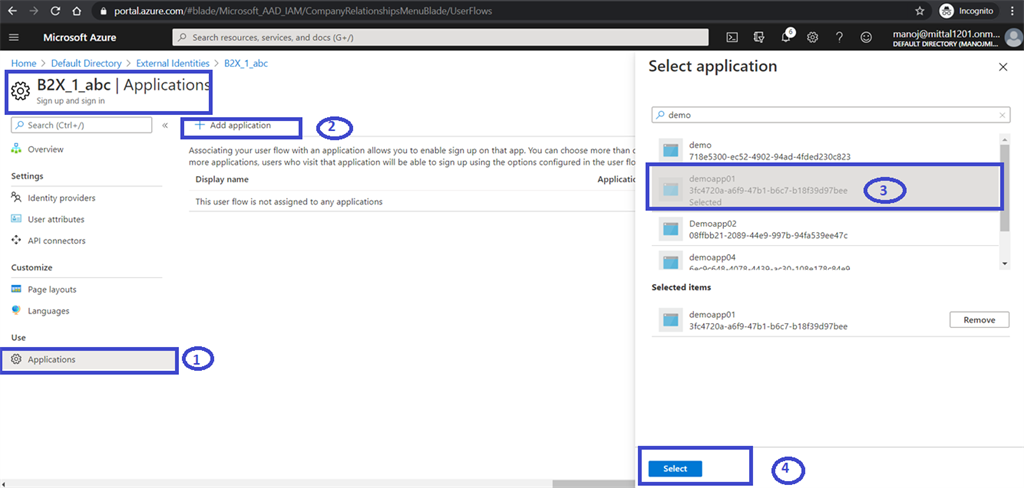Open Overview in left menu

[x=46, y=149]
